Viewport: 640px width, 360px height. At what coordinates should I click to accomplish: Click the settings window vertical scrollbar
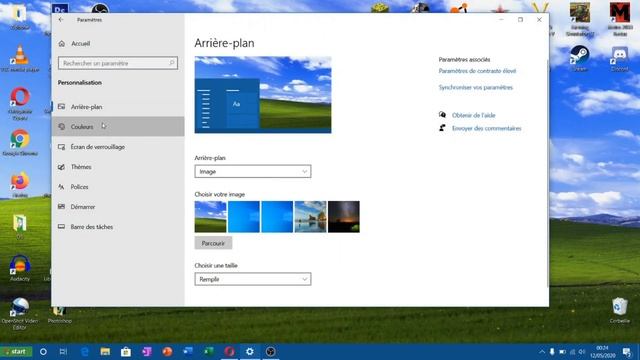point(547,173)
